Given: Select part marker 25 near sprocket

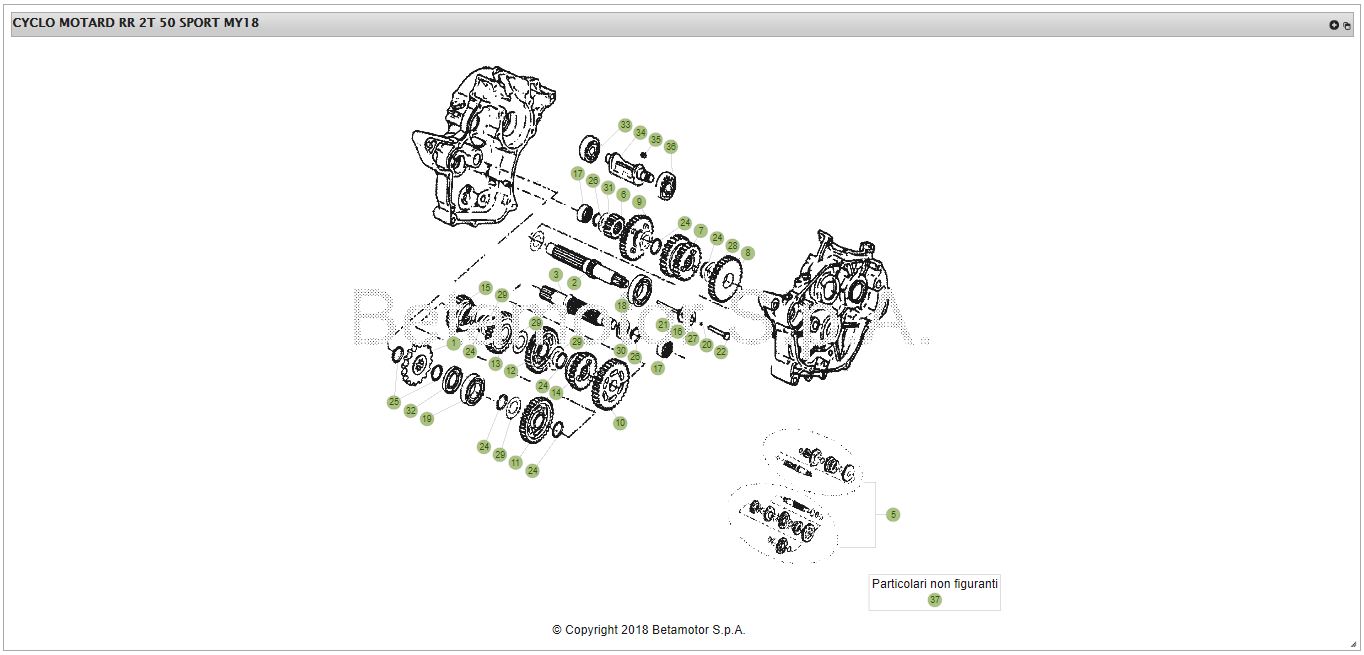Looking at the screenshot, I should click(x=394, y=402).
